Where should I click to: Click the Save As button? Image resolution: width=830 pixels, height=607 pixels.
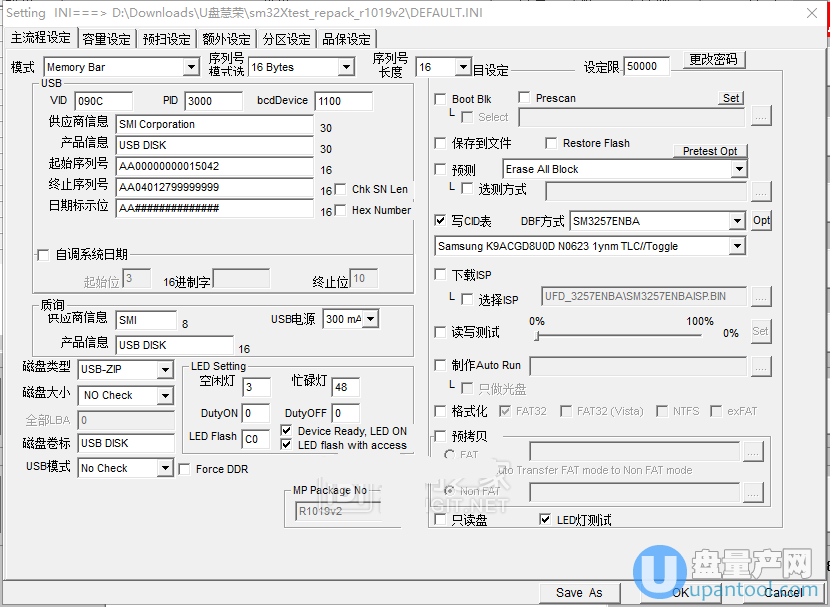[579, 592]
